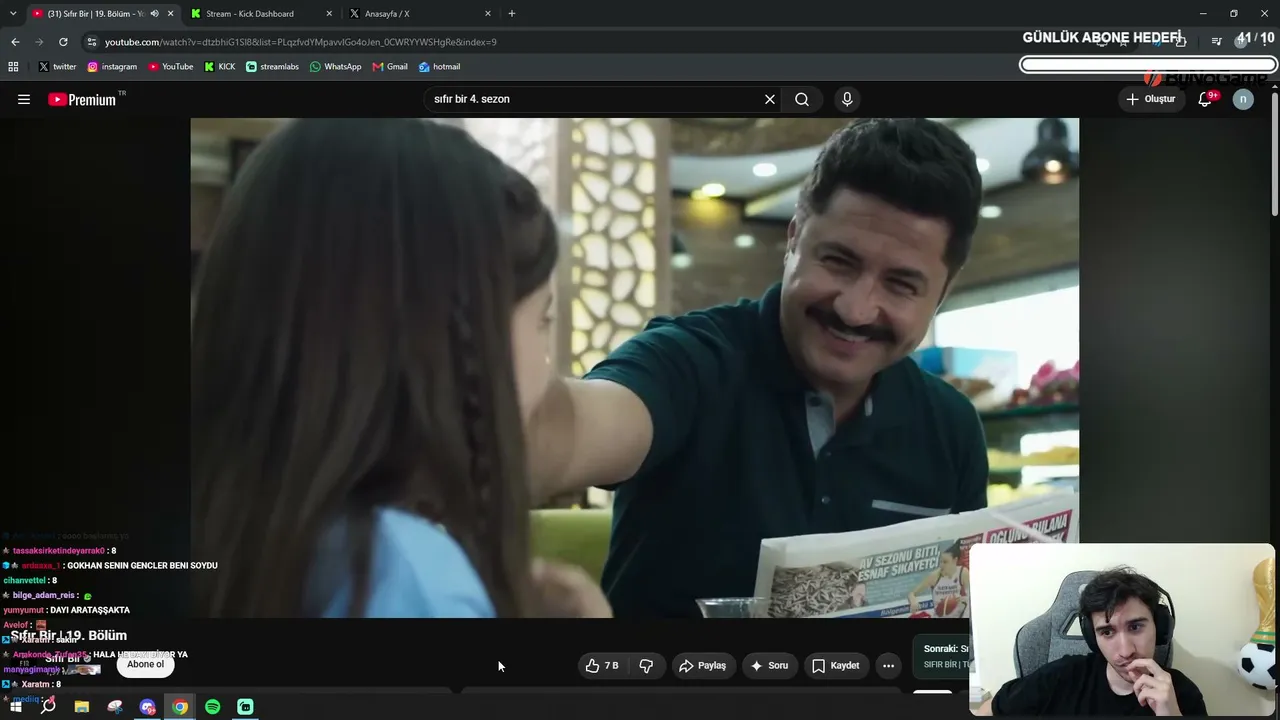The image size is (1280, 720).
Task: Open the YouTube bookmark
Action: pos(171,67)
